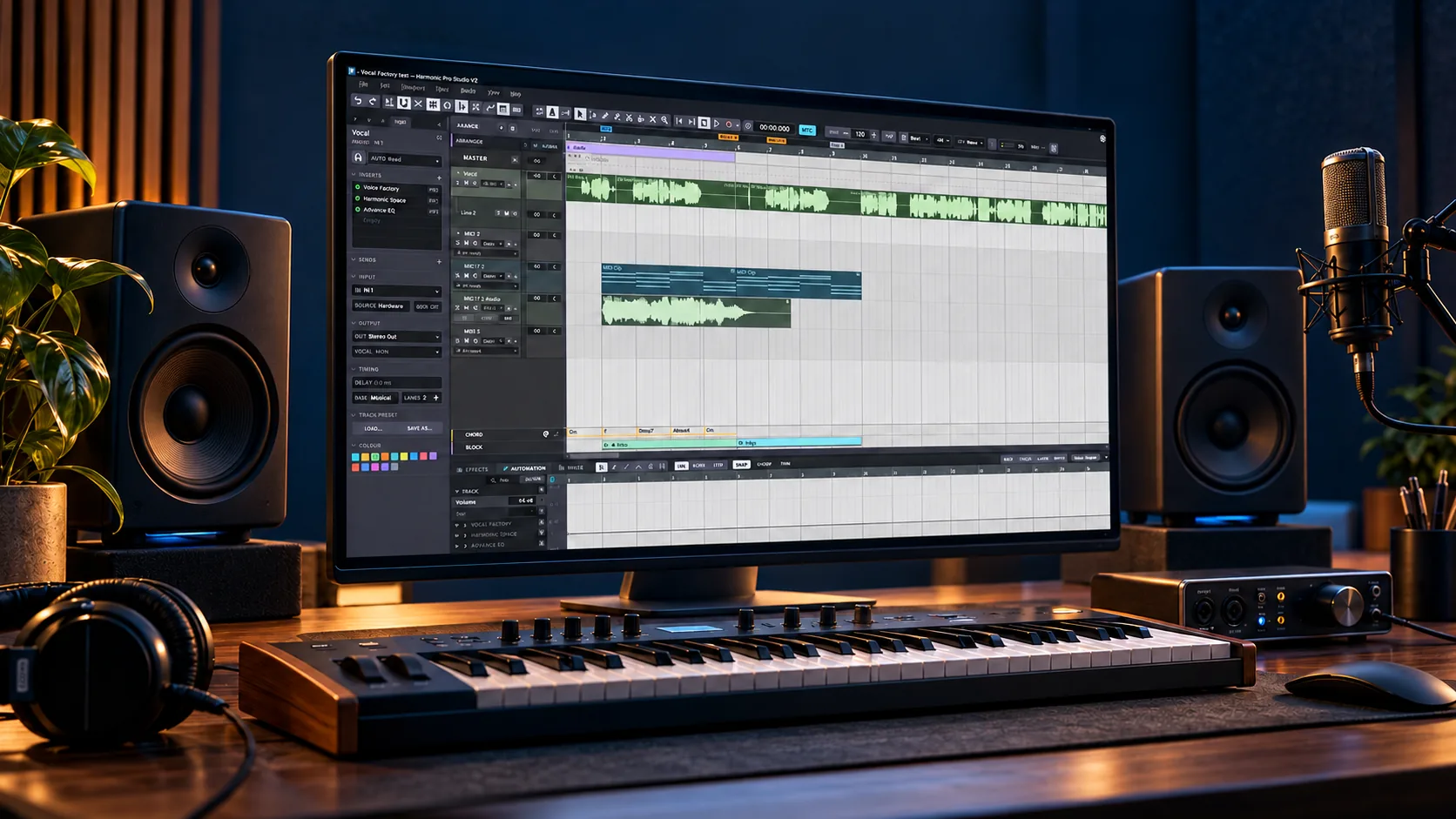The height and width of the screenshot is (819, 1456).
Task: Toggle Harmonic Space insert power
Action: click(358, 198)
